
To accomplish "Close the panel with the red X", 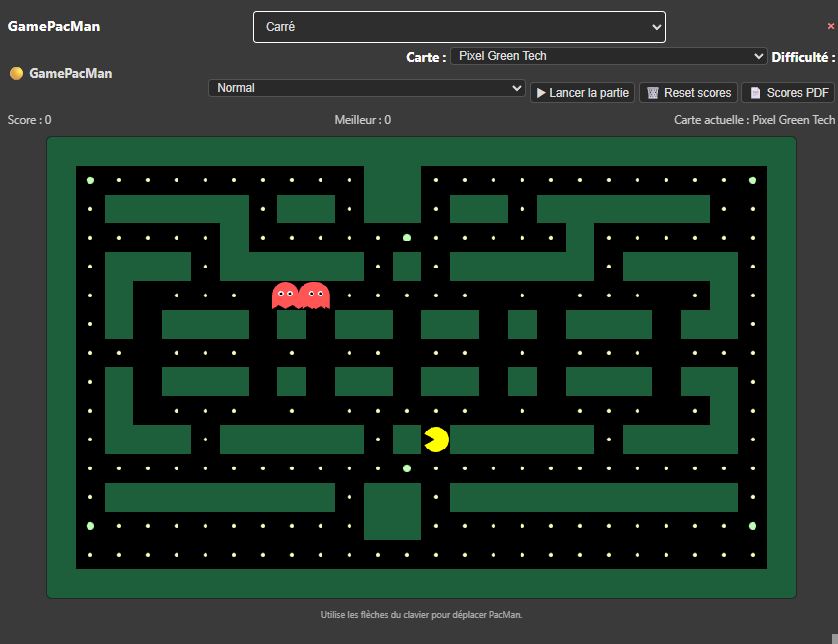I will (830, 27).
